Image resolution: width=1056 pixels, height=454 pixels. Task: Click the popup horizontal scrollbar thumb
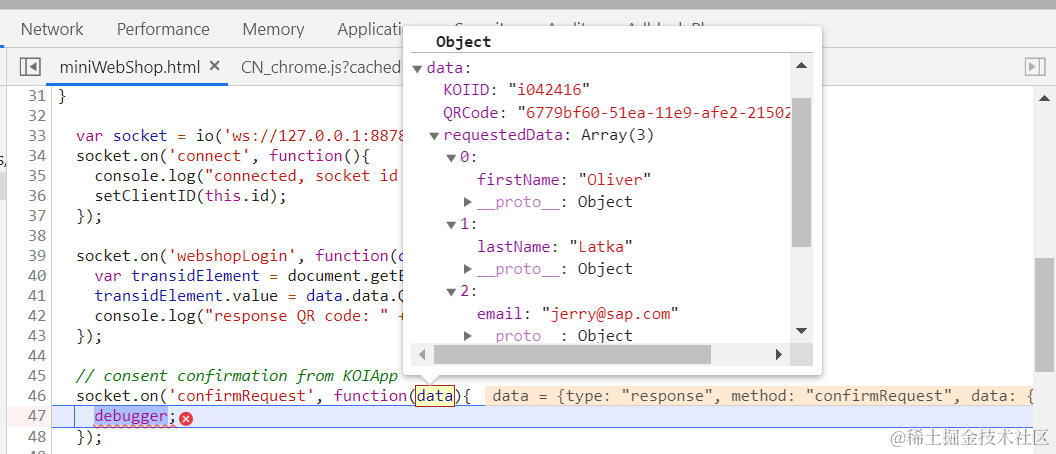point(572,354)
